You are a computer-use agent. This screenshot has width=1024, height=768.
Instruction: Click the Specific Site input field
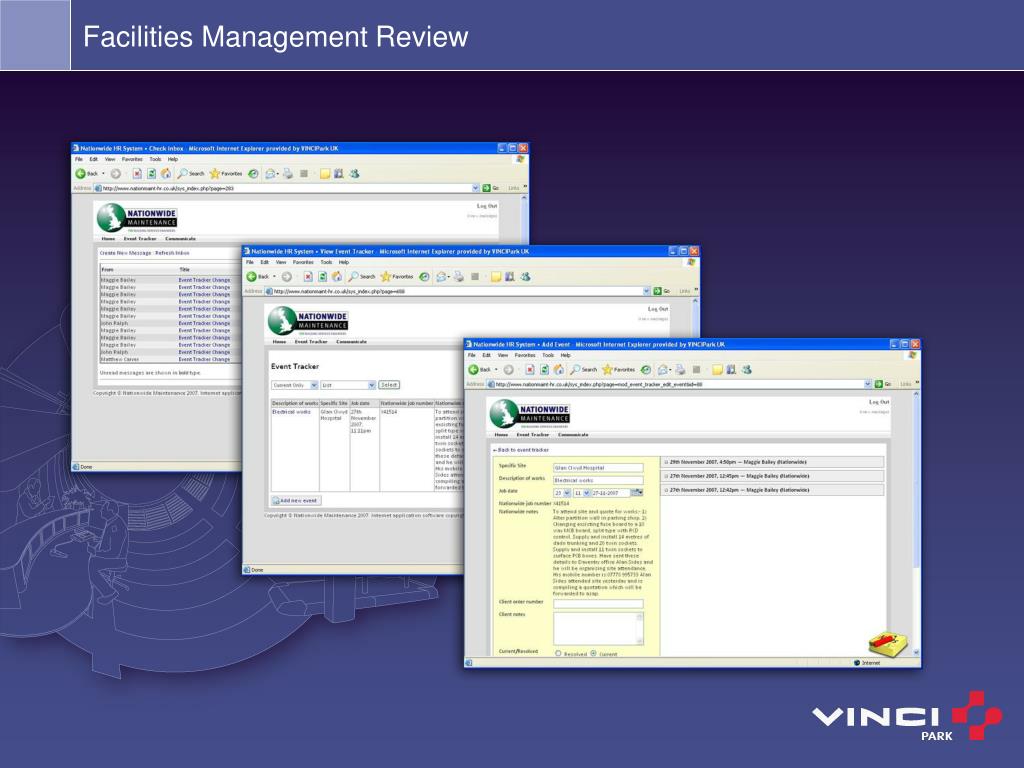(598, 468)
